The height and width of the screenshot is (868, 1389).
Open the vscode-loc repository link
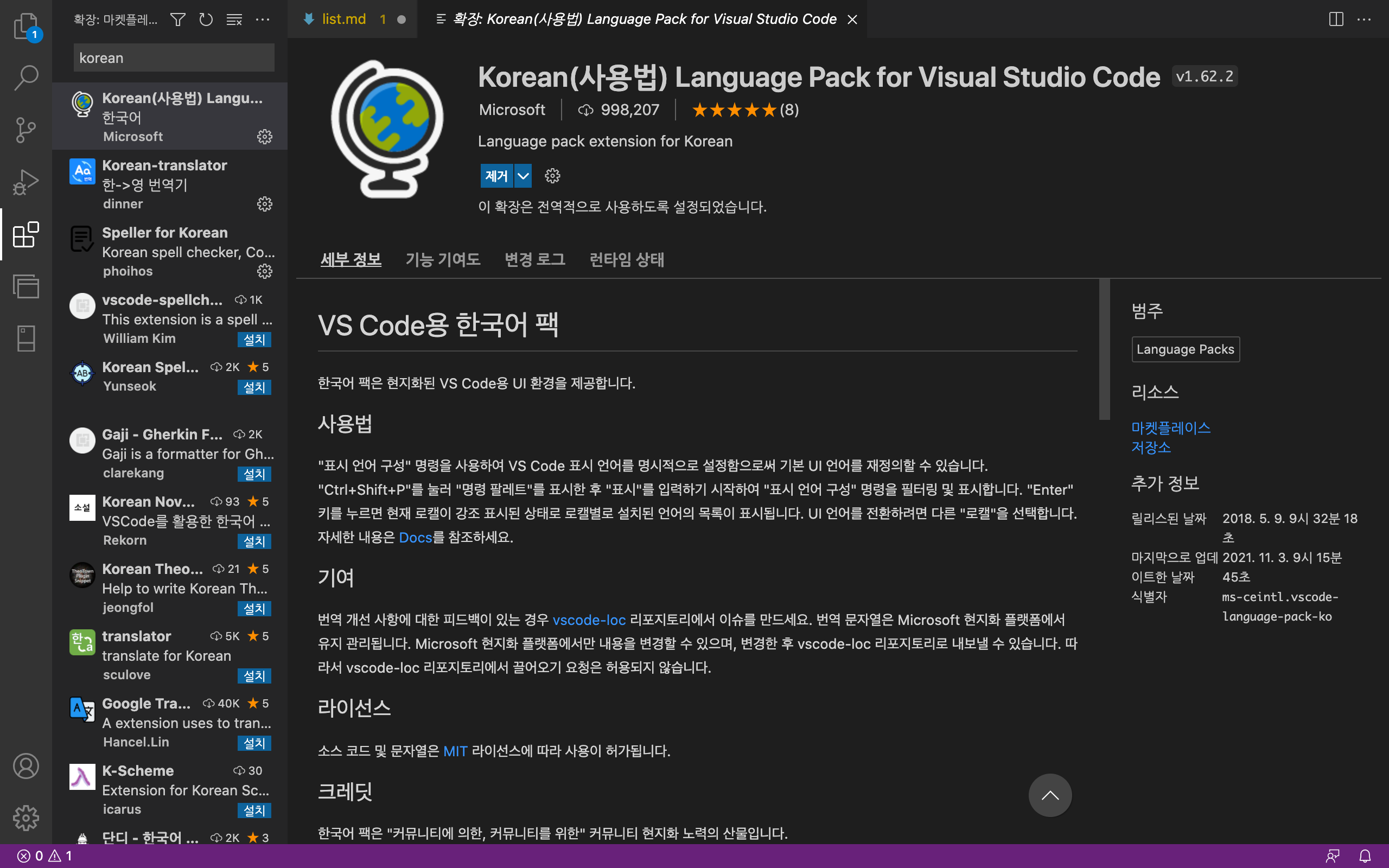(x=589, y=620)
